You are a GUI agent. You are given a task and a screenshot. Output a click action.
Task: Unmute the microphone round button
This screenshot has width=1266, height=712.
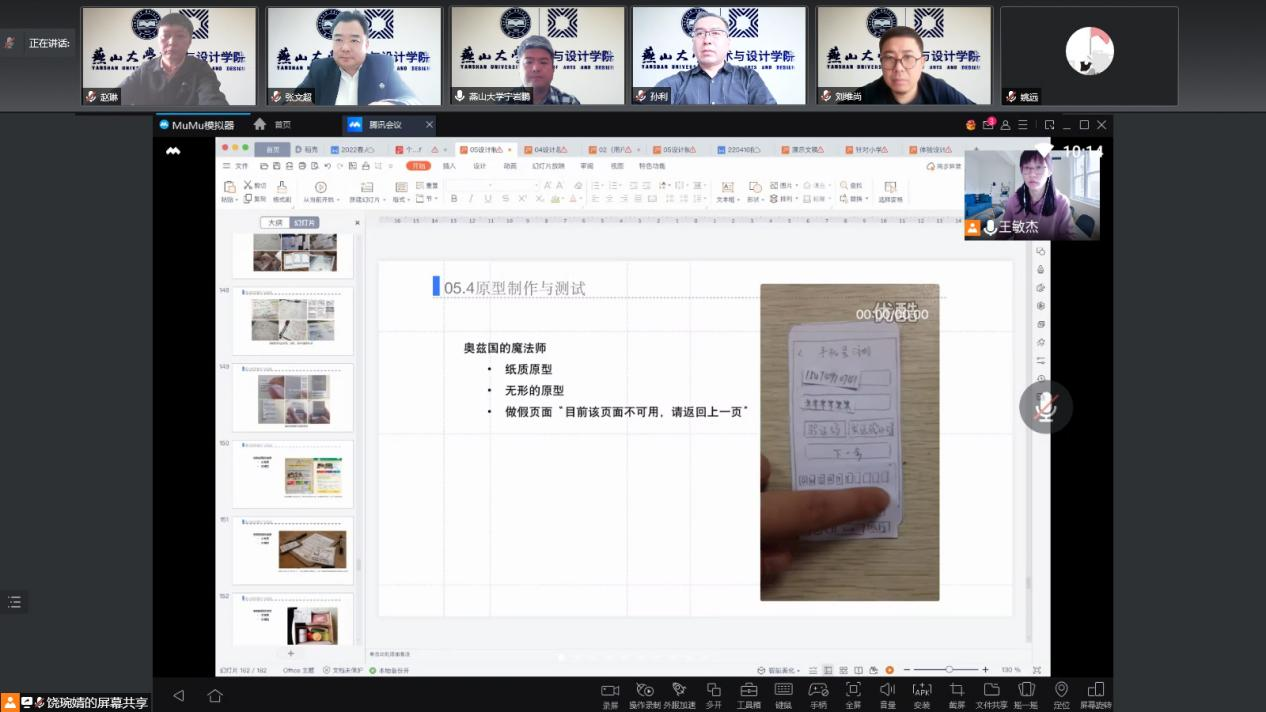(x=1045, y=407)
